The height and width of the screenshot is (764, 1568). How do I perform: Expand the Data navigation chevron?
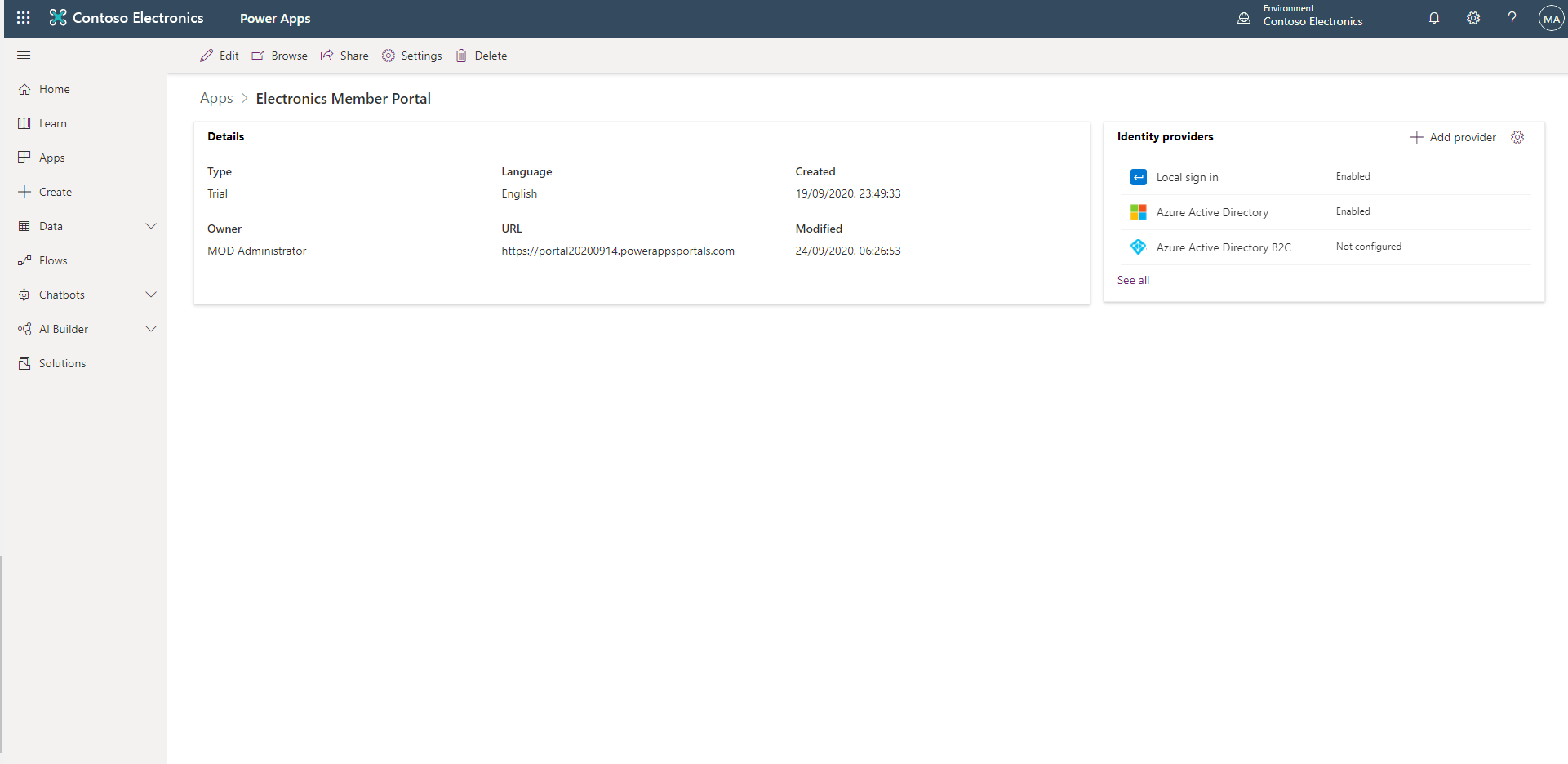tap(151, 226)
